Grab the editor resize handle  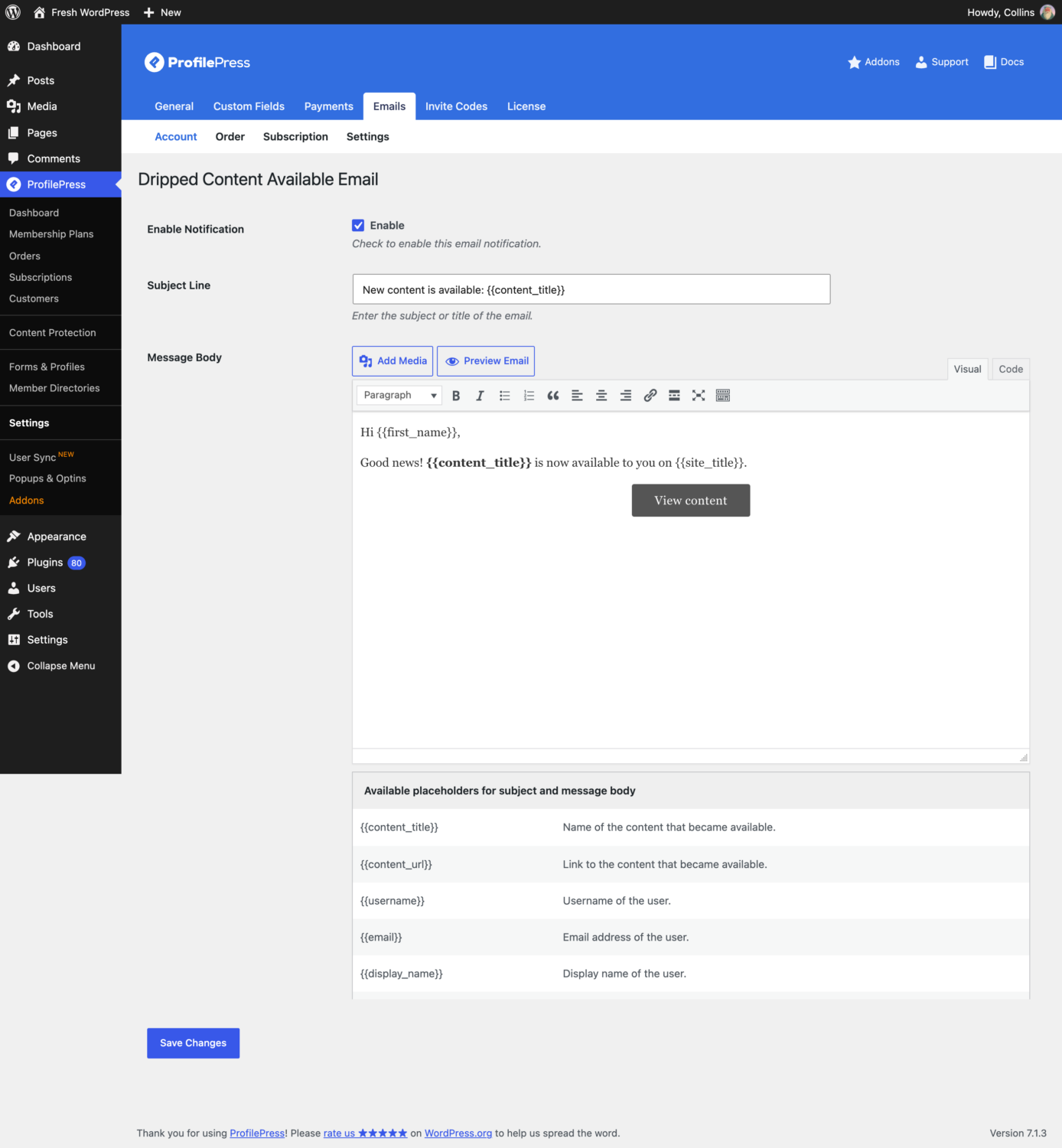point(1023,757)
